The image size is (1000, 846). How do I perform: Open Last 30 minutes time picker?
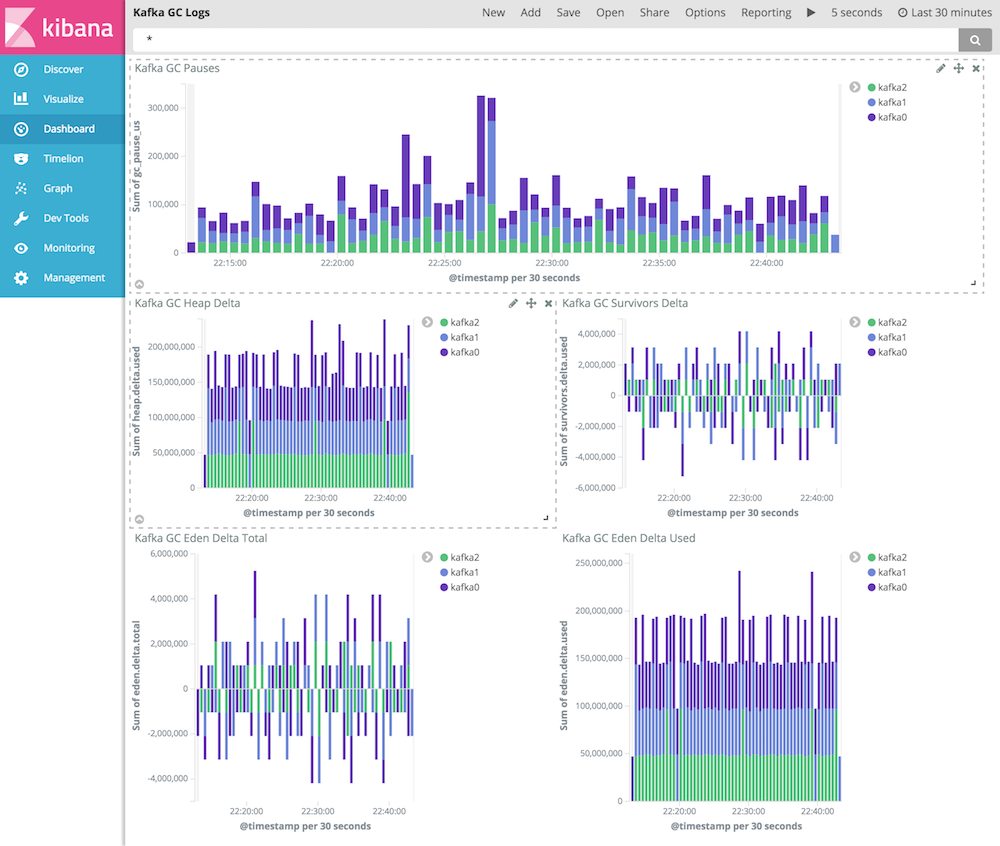coord(945,13)
